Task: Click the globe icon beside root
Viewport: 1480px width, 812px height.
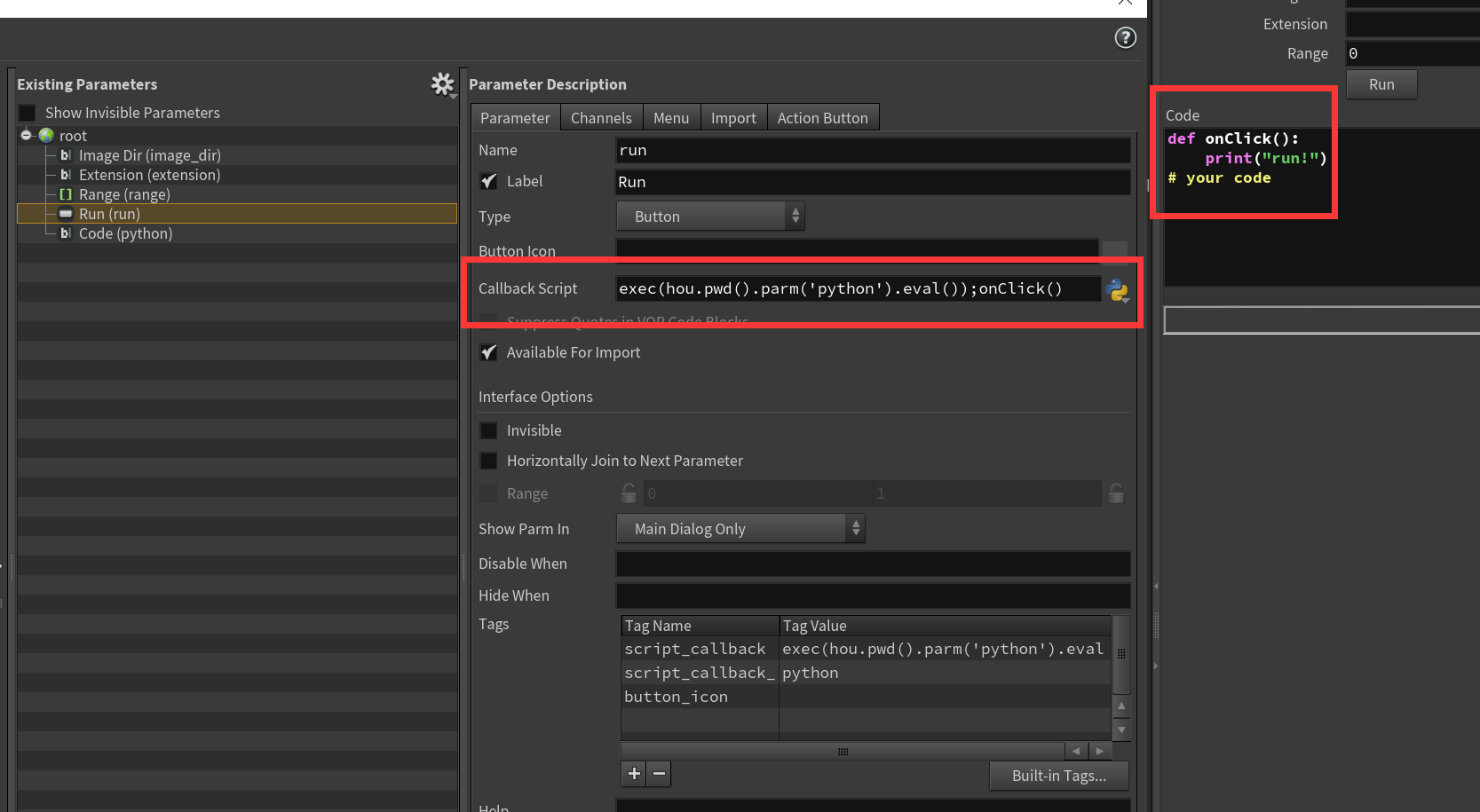Action: pos(45,135)
